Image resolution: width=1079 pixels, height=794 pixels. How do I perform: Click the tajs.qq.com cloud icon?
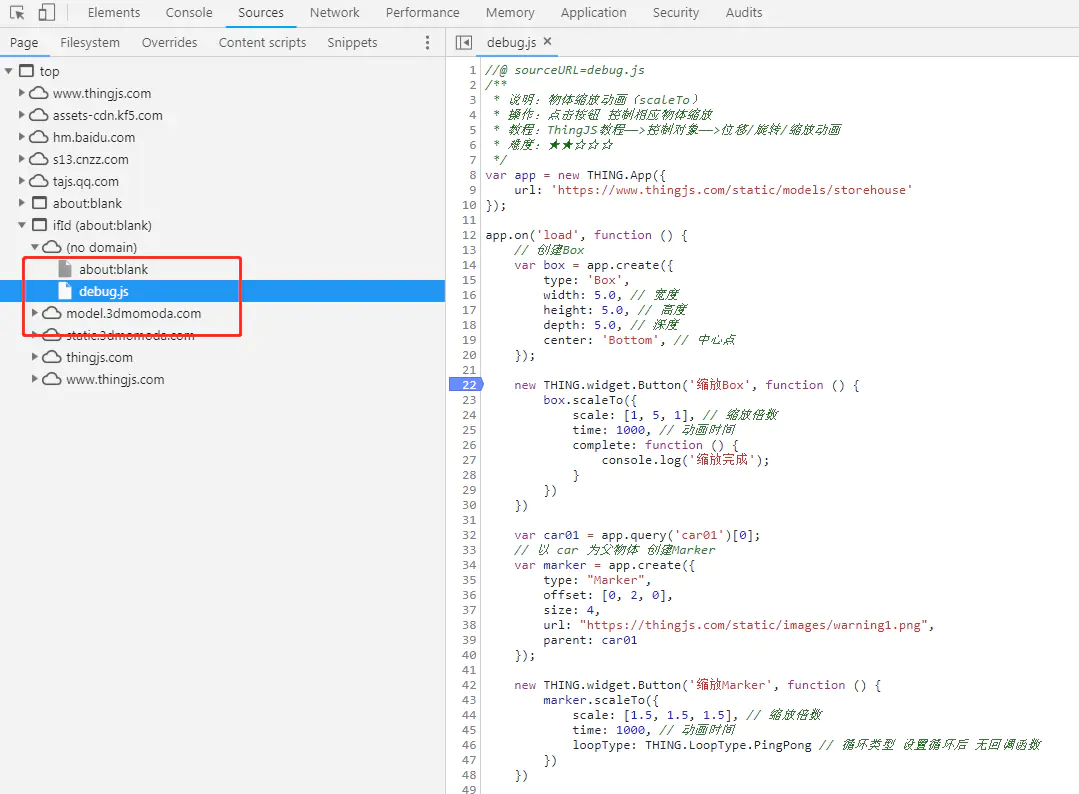pyautogui.click(x=39, y=181)
